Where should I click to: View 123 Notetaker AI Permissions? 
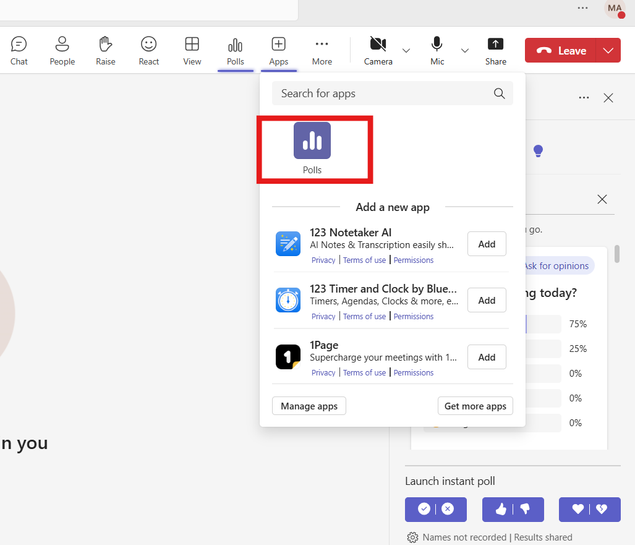413,260
